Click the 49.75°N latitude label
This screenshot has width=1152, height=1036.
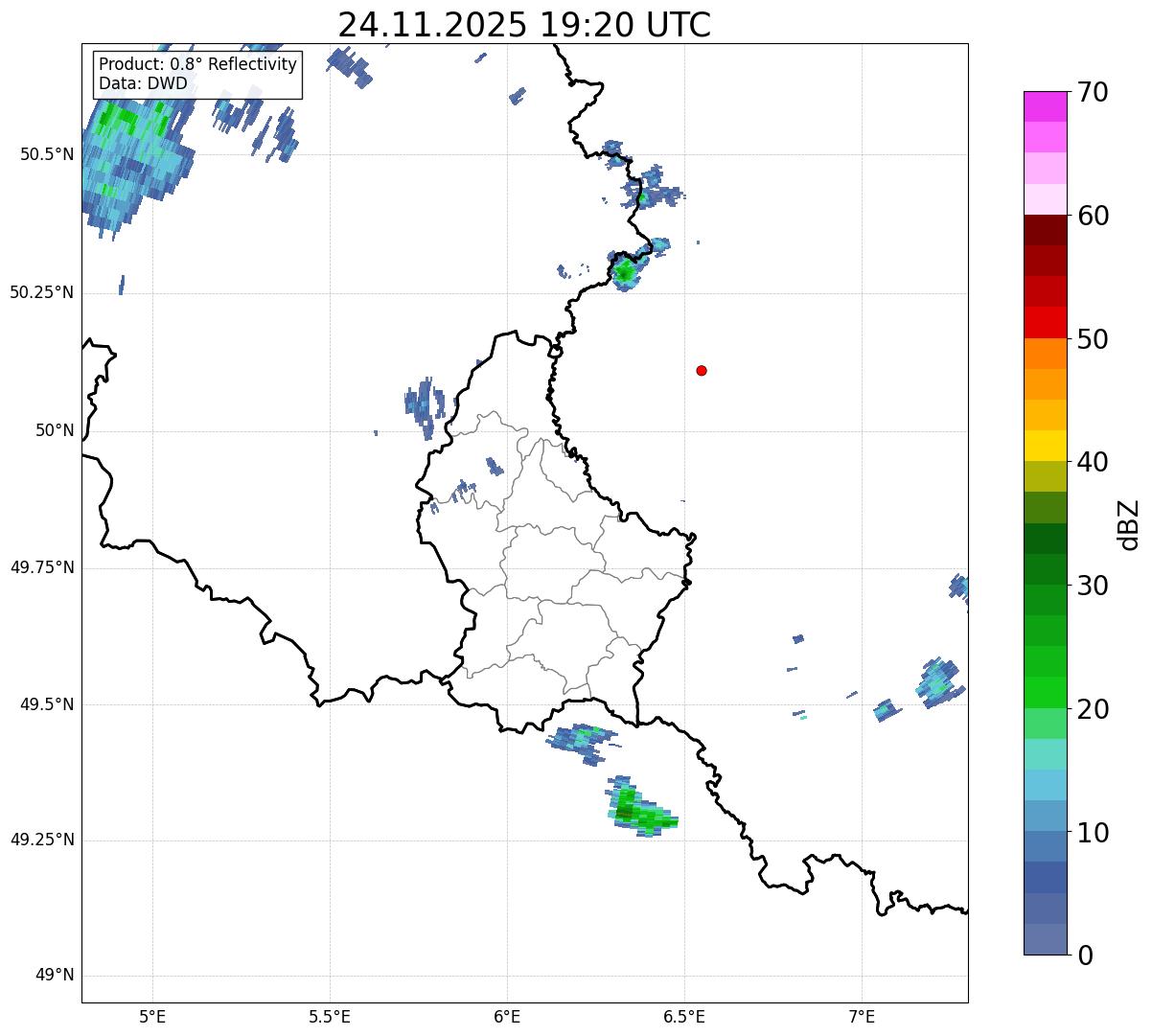(42, 567)
